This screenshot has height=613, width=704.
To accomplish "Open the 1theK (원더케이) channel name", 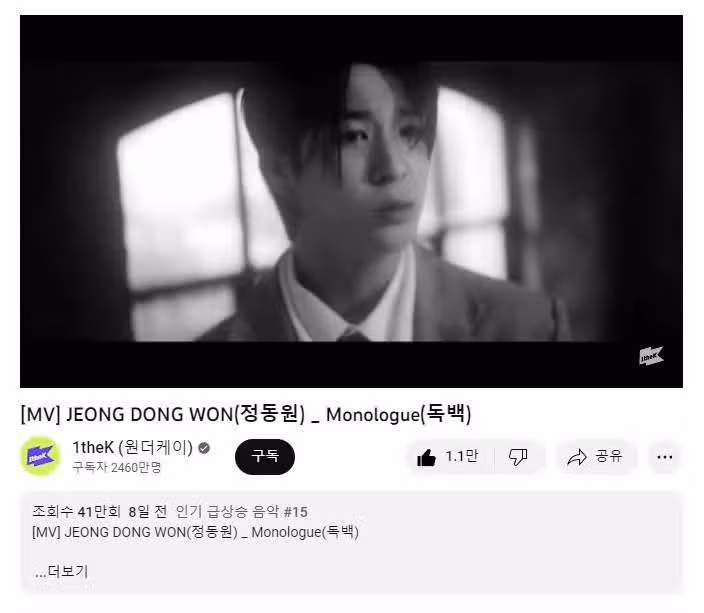I will pyautogui.click(x=132, y=448).
